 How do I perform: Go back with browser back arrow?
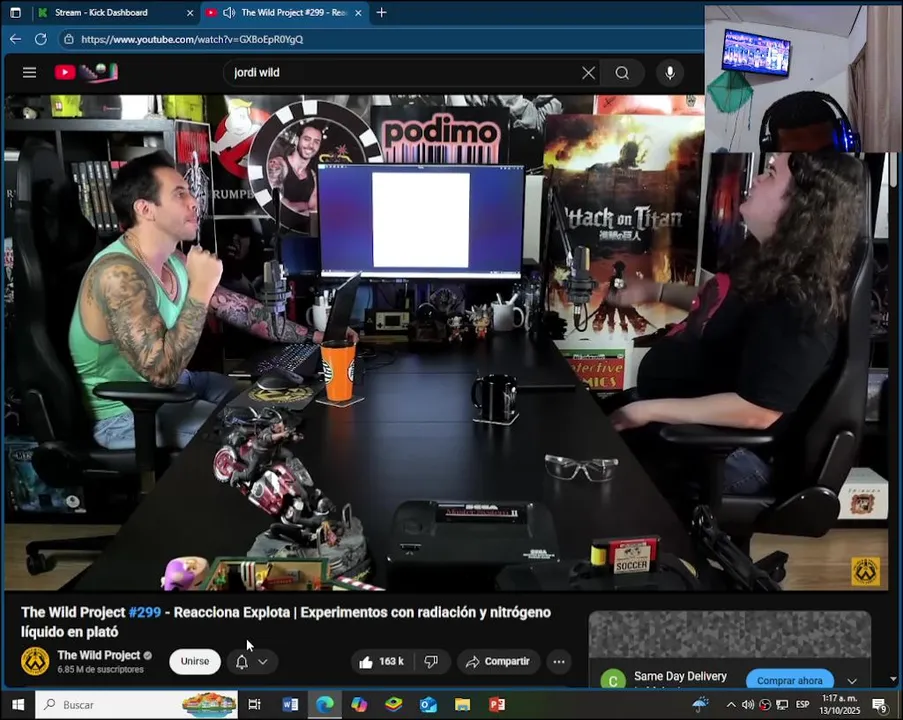click(16, 39)
